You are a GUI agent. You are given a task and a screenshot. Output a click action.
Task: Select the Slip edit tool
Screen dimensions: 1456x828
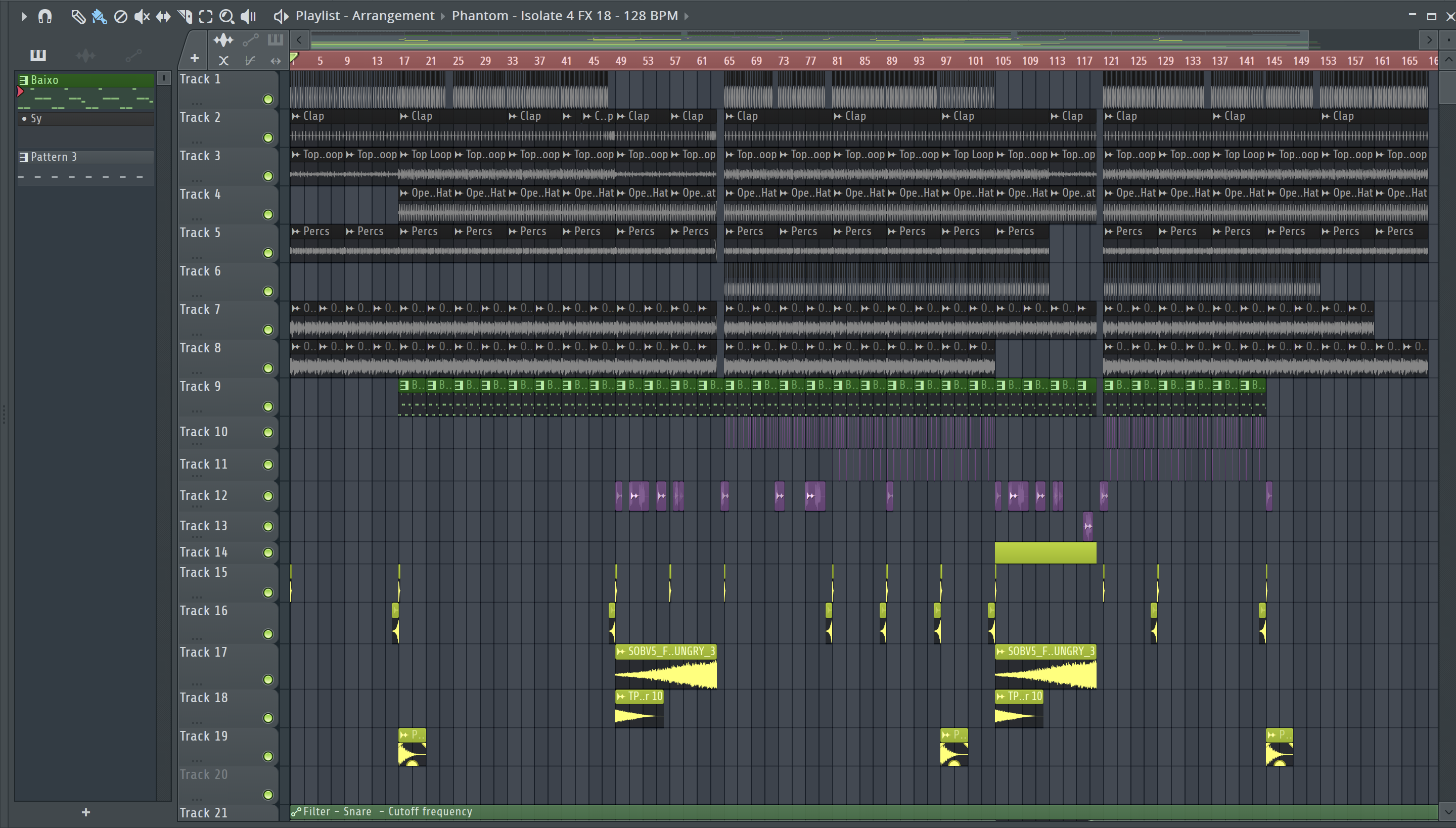tap(163, 17)
